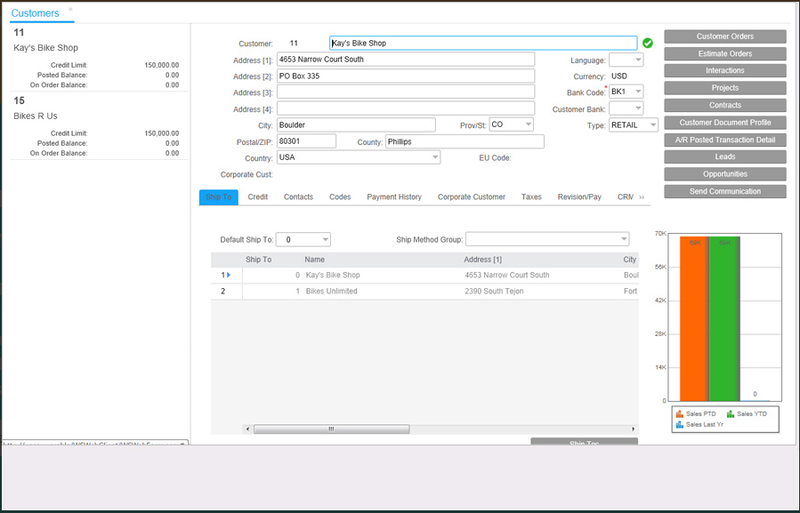The width and height of the screenshot is (800, 513).
Task: Select the Customers main tab
Action: pos(35,13)
